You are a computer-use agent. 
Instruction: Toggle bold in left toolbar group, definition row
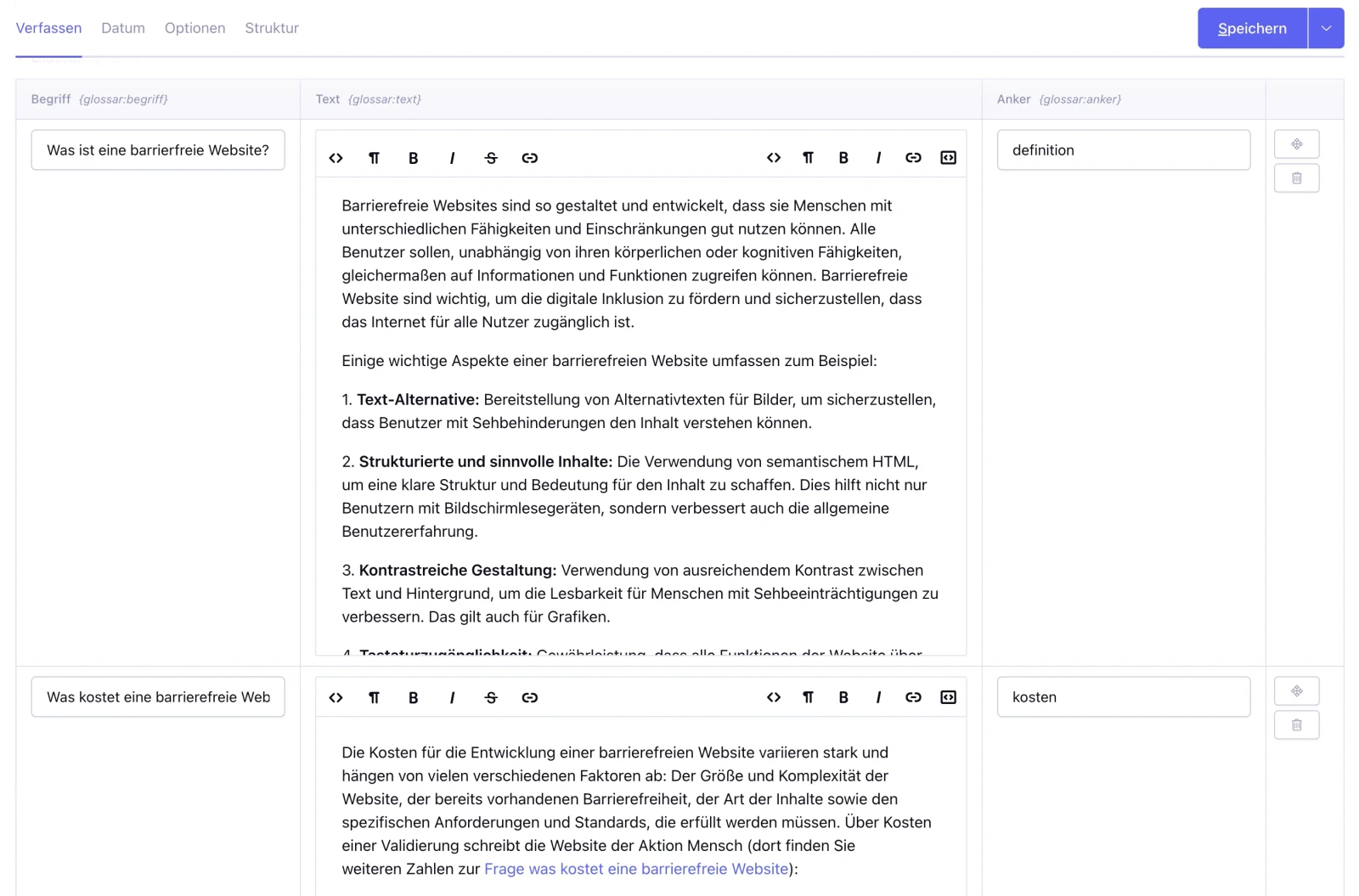pos(414,158)
